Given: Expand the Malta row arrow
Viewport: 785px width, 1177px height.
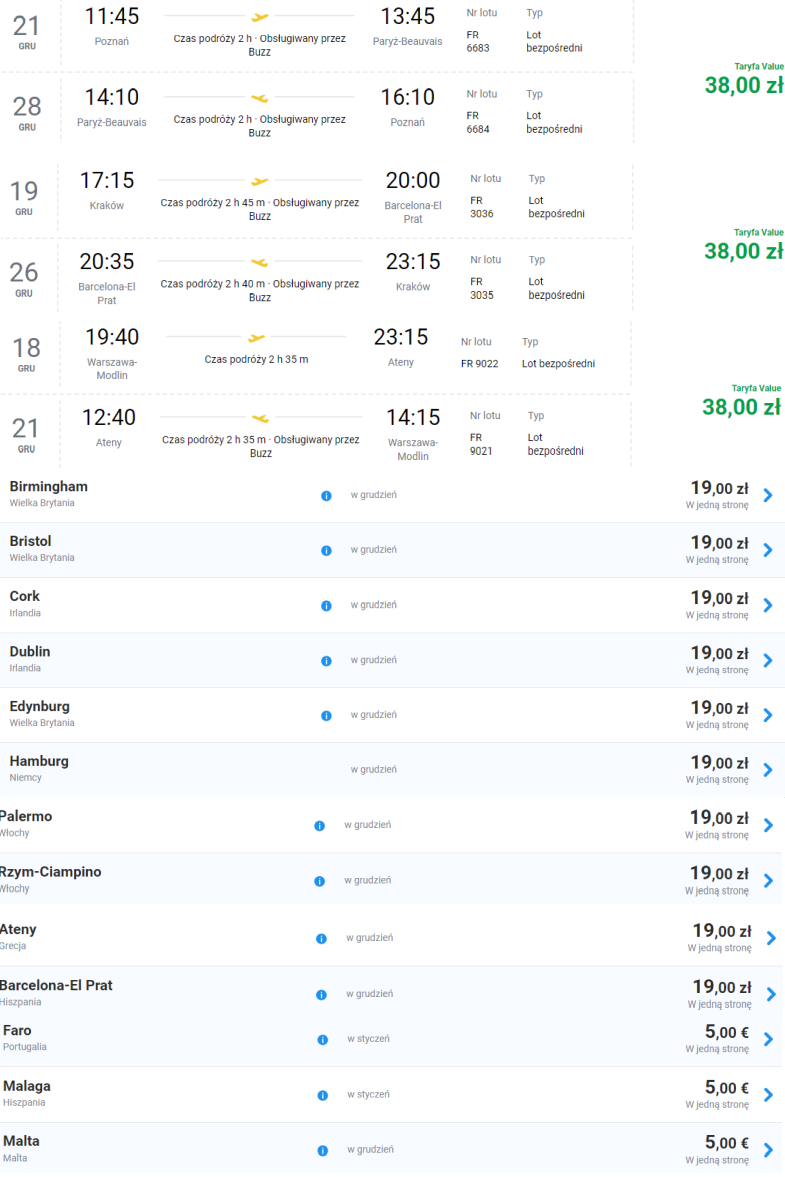Looking at the screenshot, I should pos(768,1150).
